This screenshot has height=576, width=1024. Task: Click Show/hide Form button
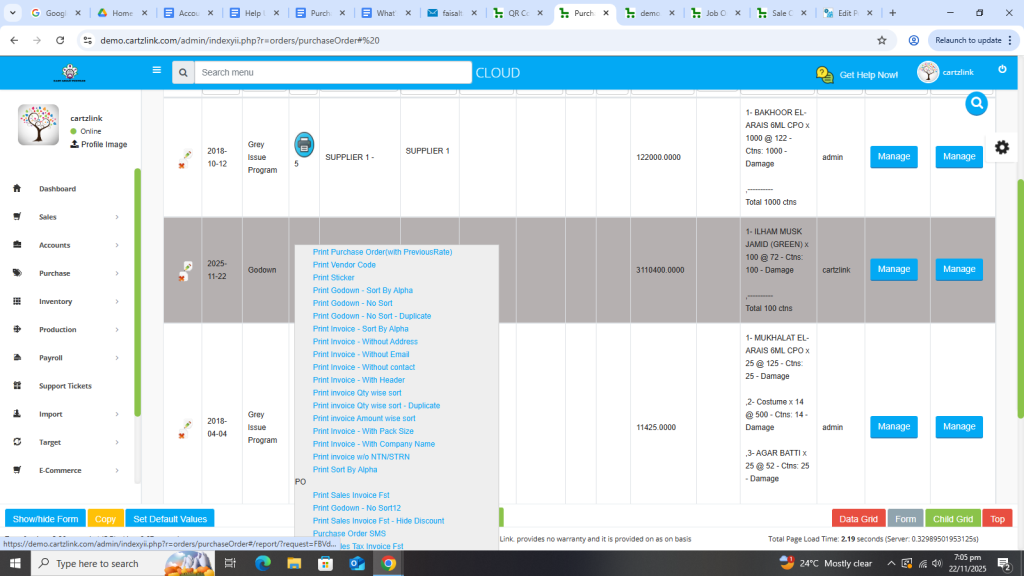45,519
